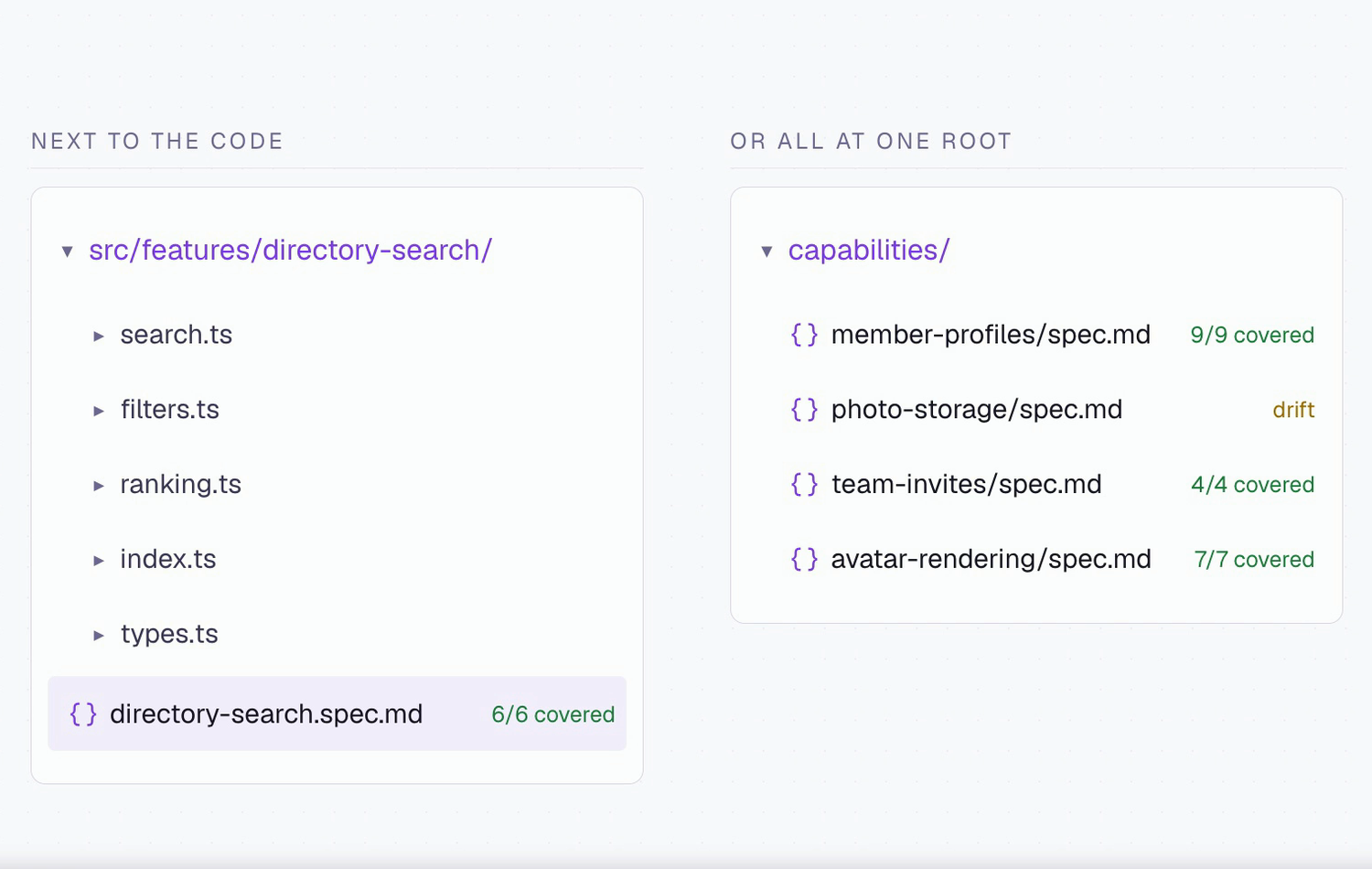This screenshot has width=1372, height=869.
Task: Expand the types.ts disclosure triangle
Action: tap(99, 635)
